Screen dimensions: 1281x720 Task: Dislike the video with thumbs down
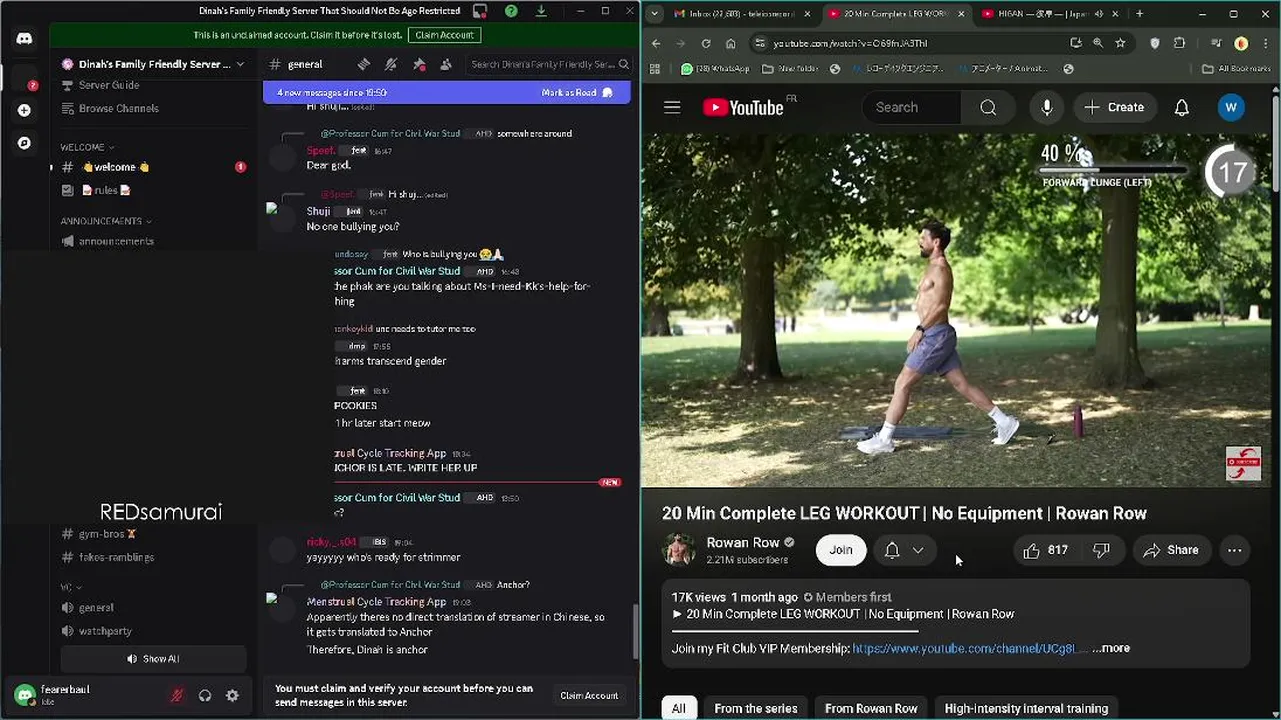tap(1101, 550)
